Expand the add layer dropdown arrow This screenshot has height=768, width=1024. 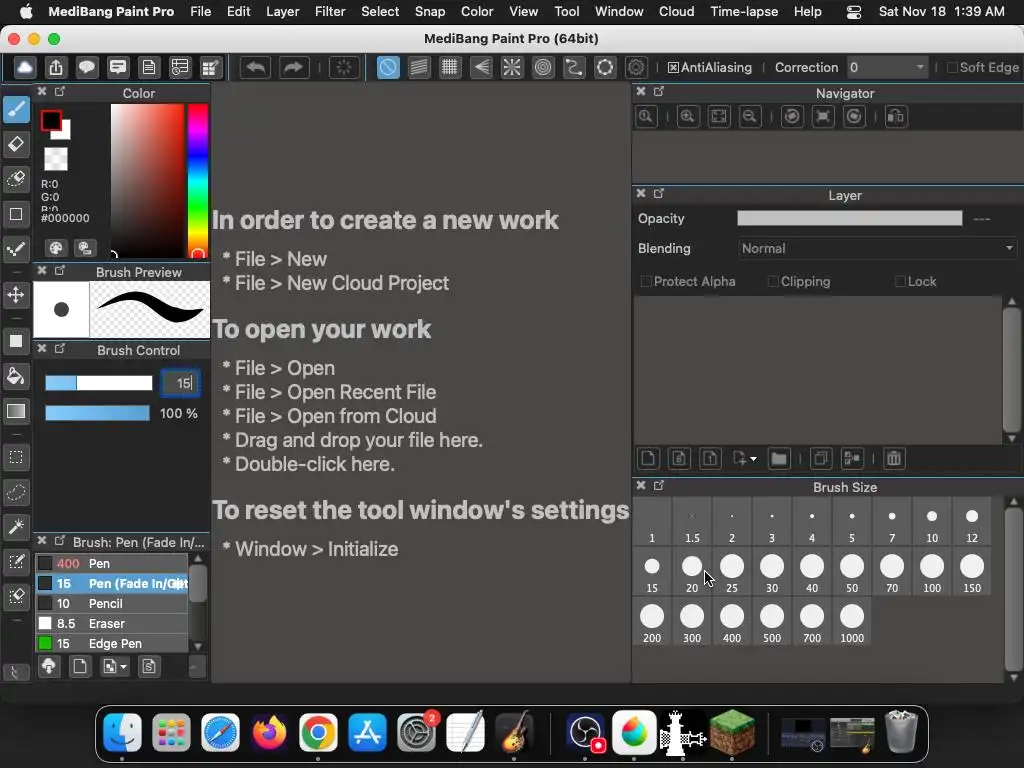(753, 459)
